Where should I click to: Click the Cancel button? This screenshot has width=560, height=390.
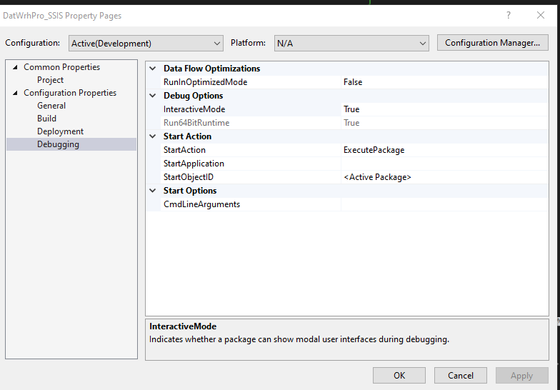(460, 375)
